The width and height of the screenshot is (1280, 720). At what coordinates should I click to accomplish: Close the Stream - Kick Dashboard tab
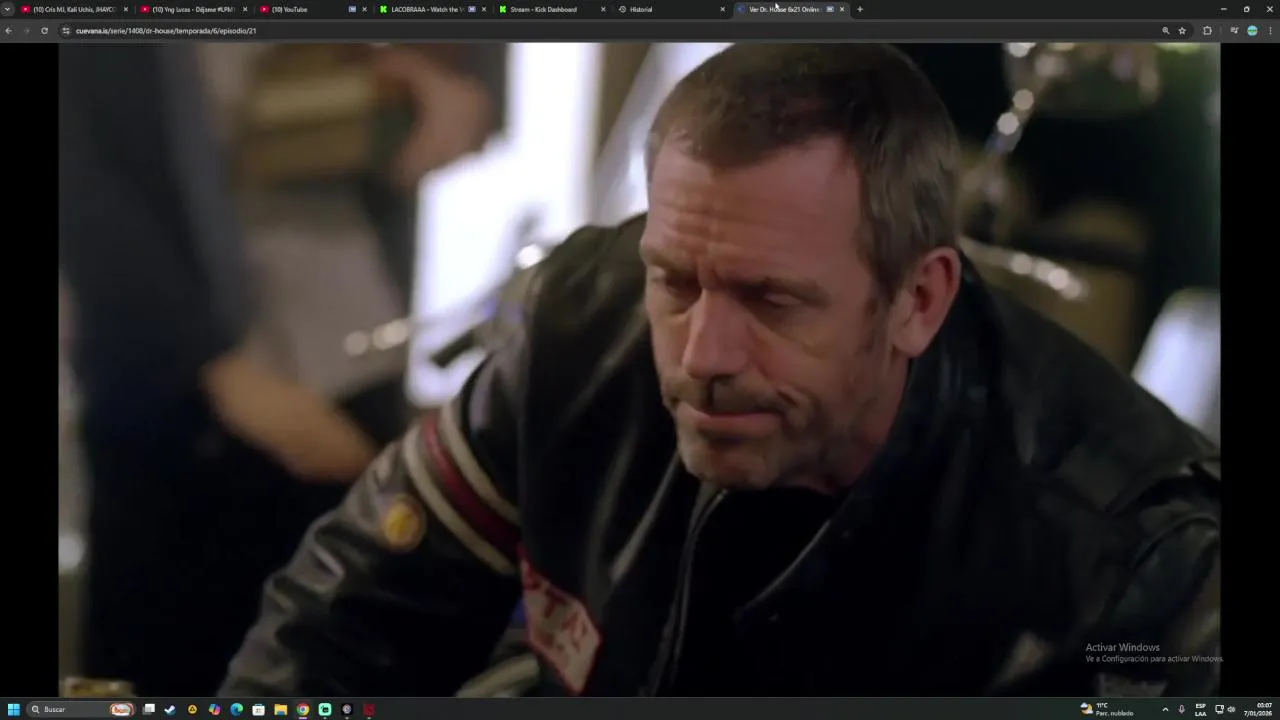[603, 9]
